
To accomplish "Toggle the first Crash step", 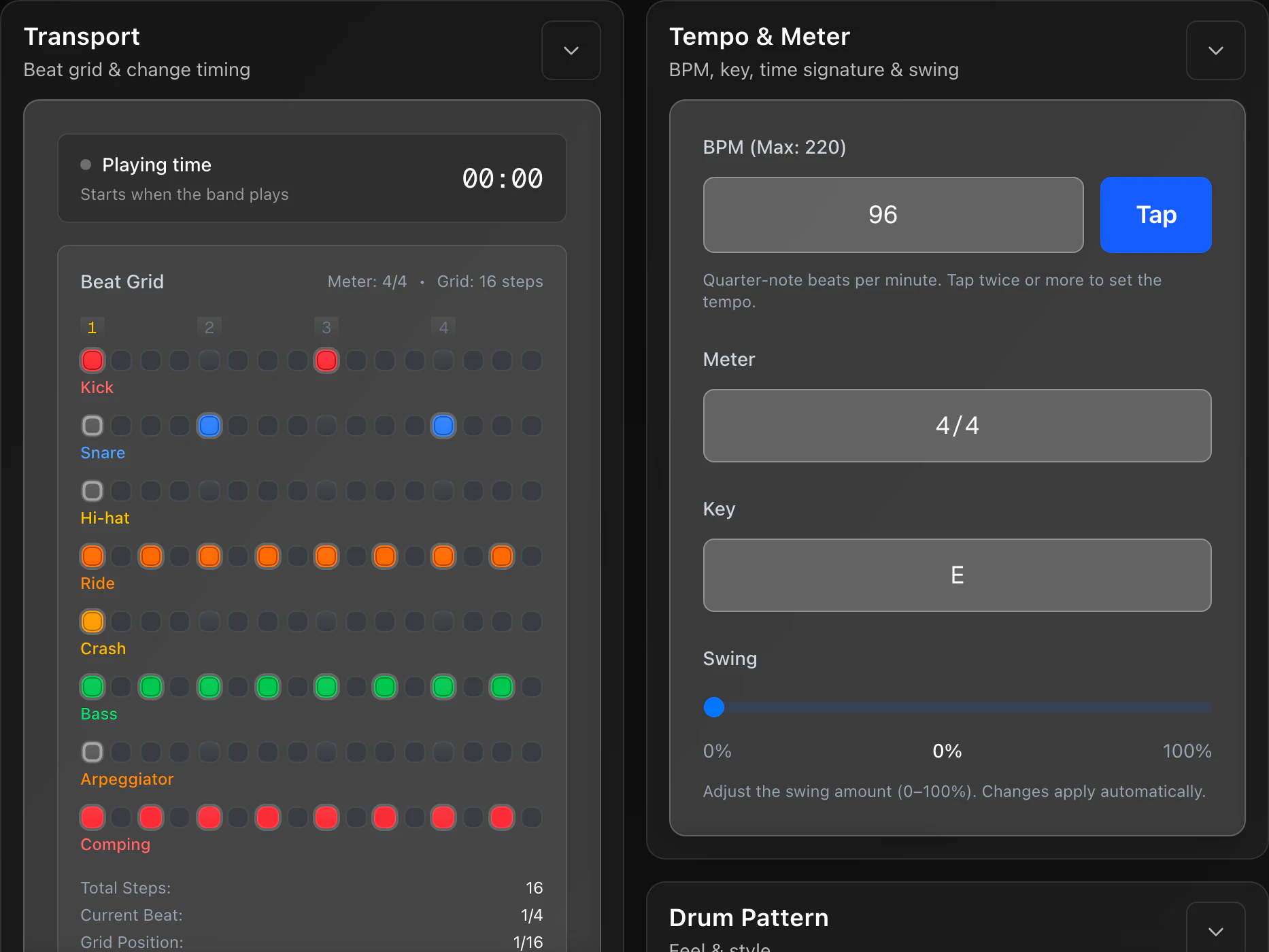I will pyautogui.click(x=92, y=622).
